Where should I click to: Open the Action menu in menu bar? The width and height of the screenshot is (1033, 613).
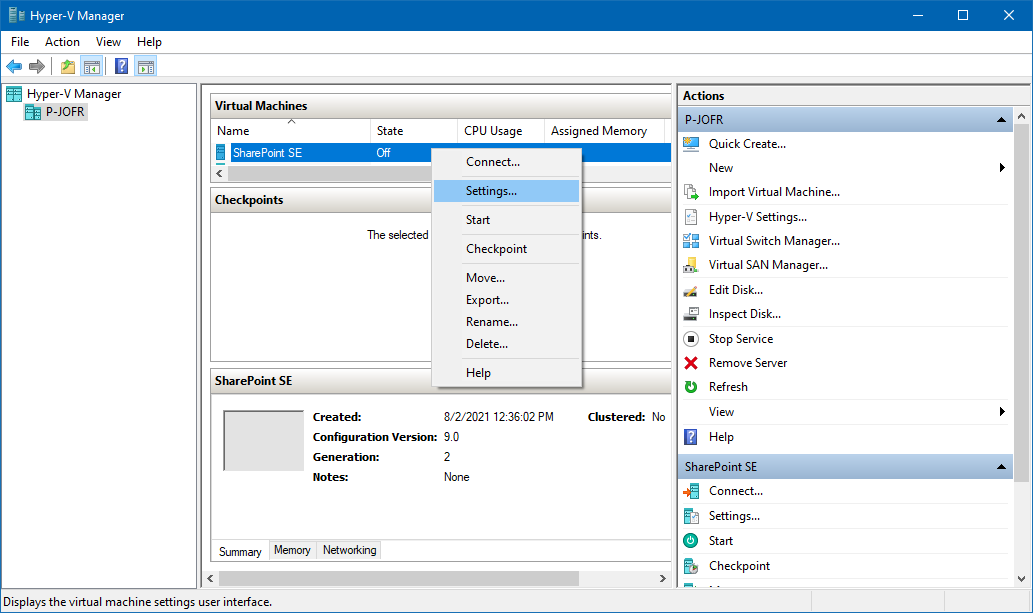click(62, 42)
